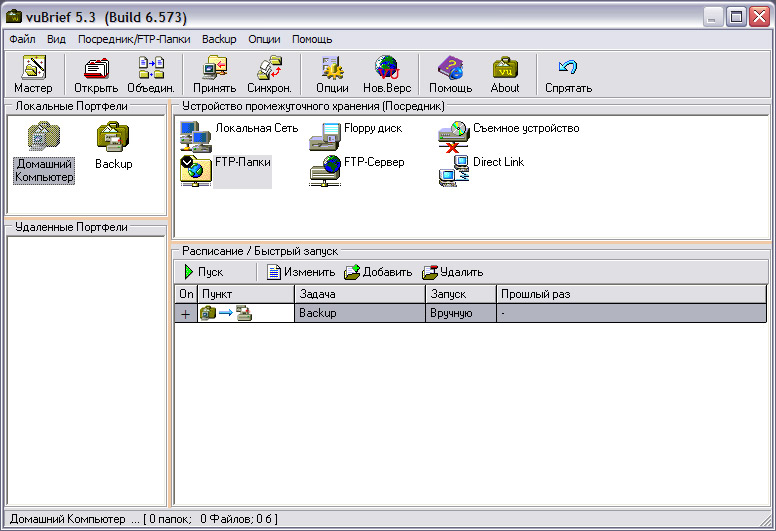Minimize the vuBrief window
This screenshot has height=531, width=776.
point(713,17)
